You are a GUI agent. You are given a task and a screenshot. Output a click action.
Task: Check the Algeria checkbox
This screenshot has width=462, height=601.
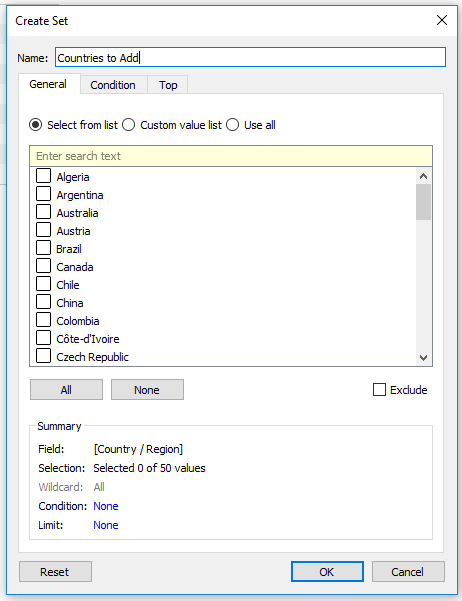43,176
